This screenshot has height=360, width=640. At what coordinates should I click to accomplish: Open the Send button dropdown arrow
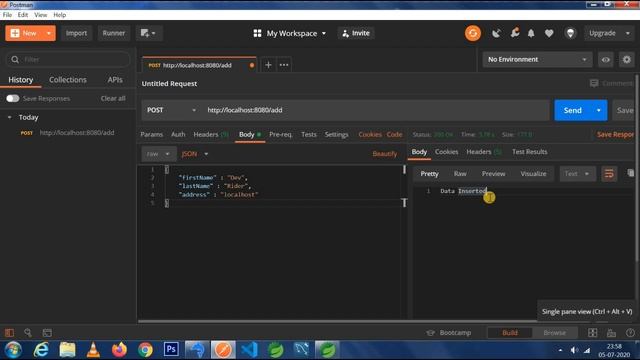(x=599, y=110)
